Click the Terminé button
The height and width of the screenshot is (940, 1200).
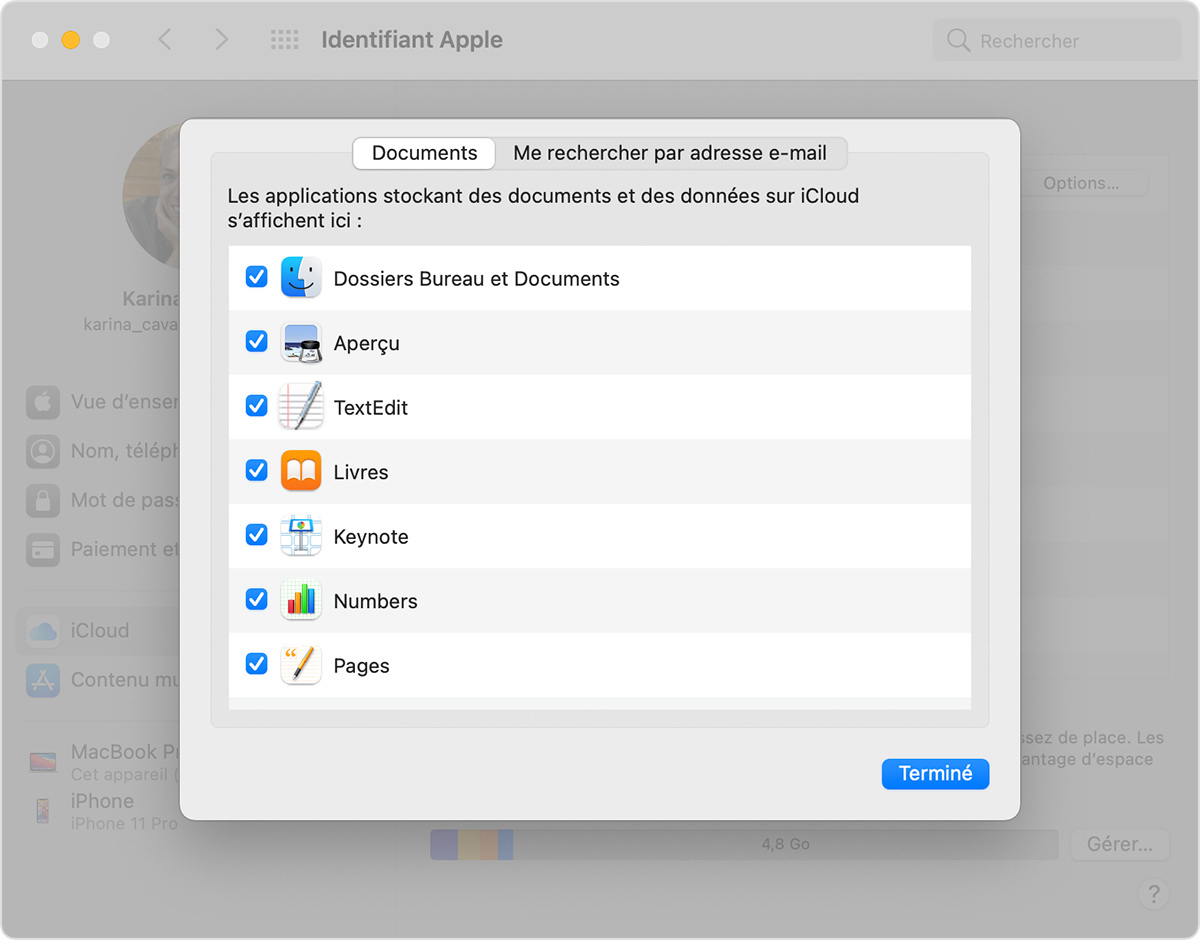(935, 774)
